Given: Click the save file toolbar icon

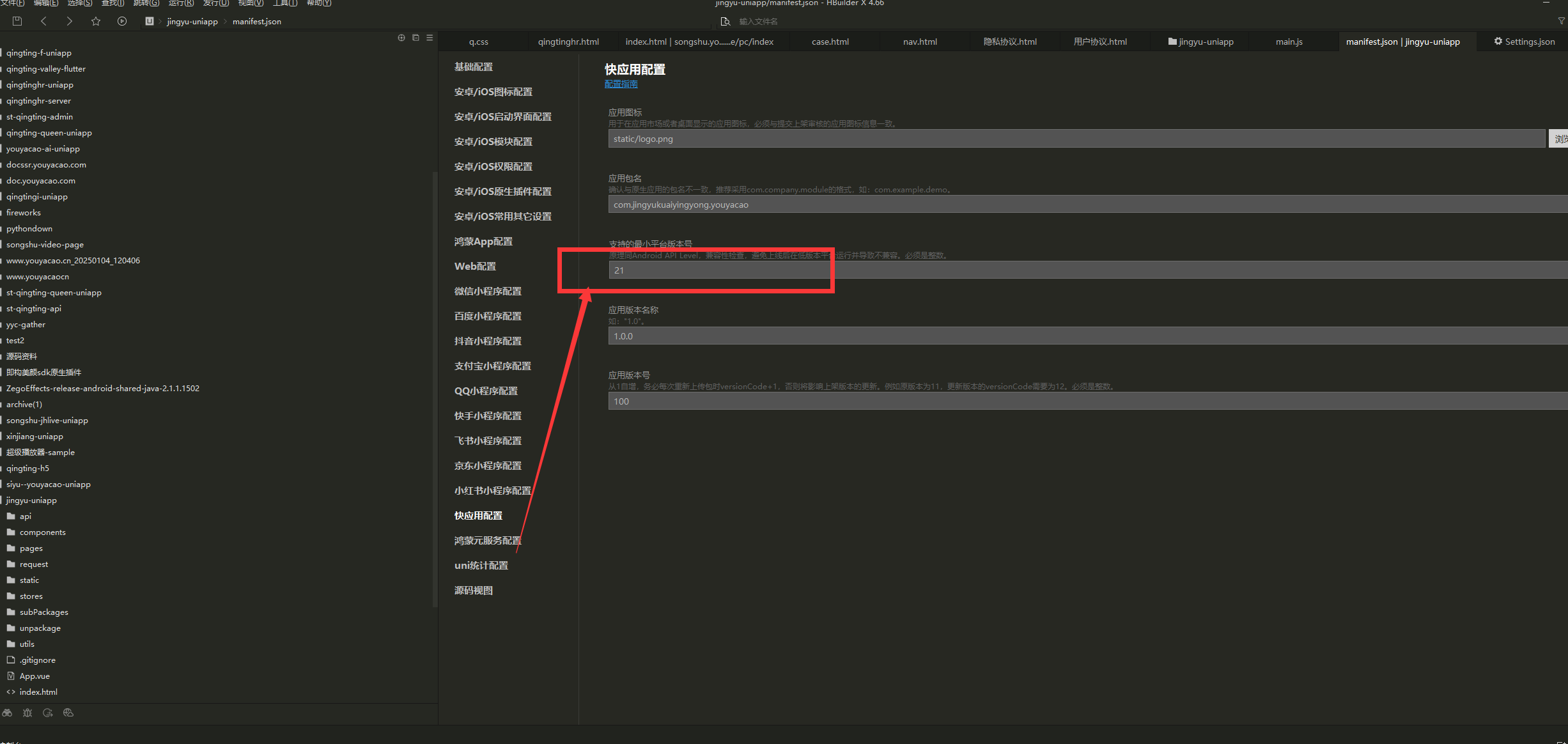Looking at the screenshot, I should click(x=17, y=21).
